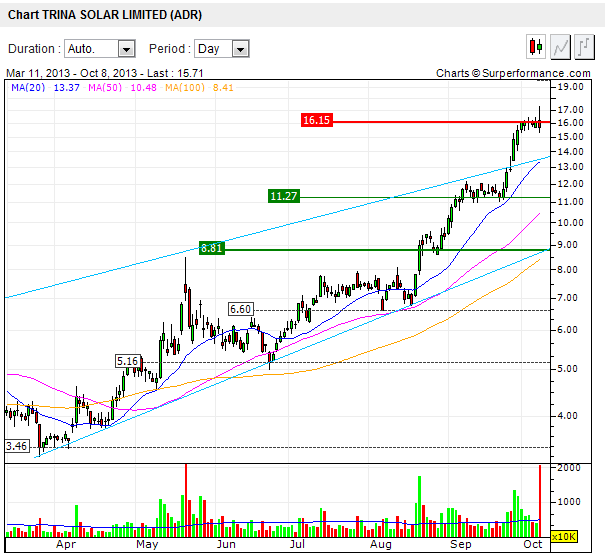Click the MA(20) value 13.37
Viewport: 606px width, 559px height.
point(66,87)
